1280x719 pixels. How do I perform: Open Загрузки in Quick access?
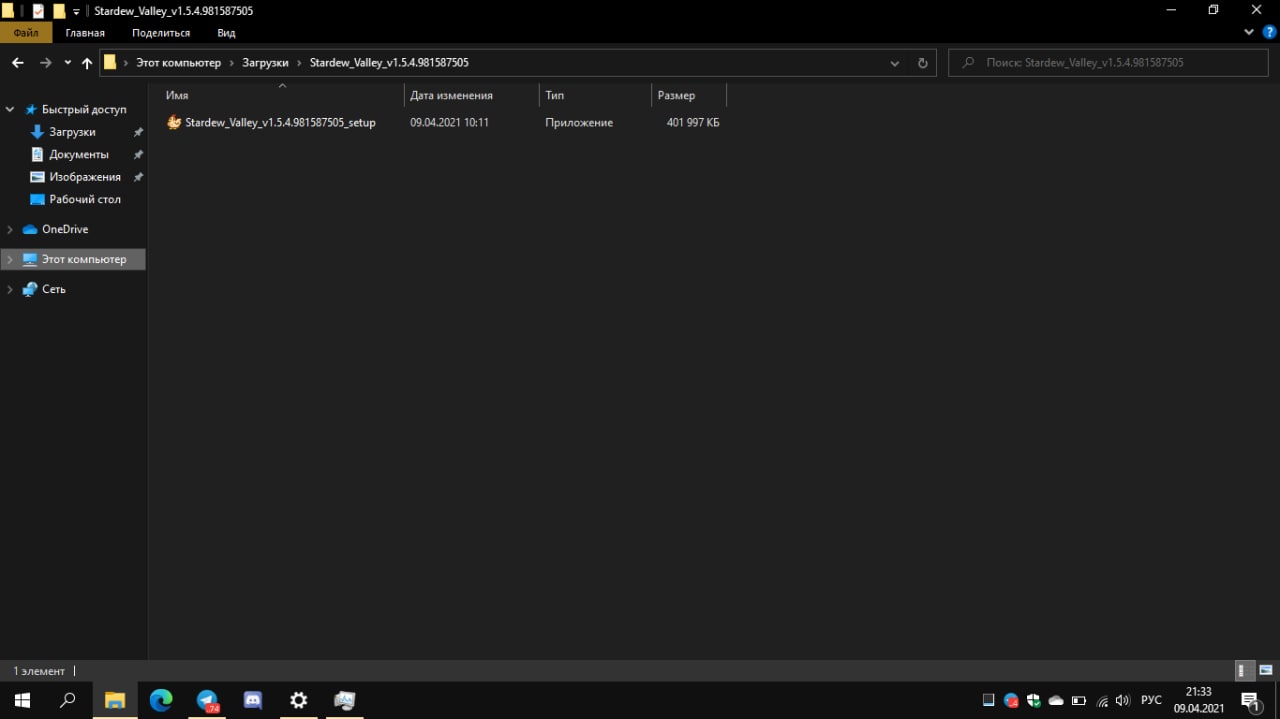point(72,132)
